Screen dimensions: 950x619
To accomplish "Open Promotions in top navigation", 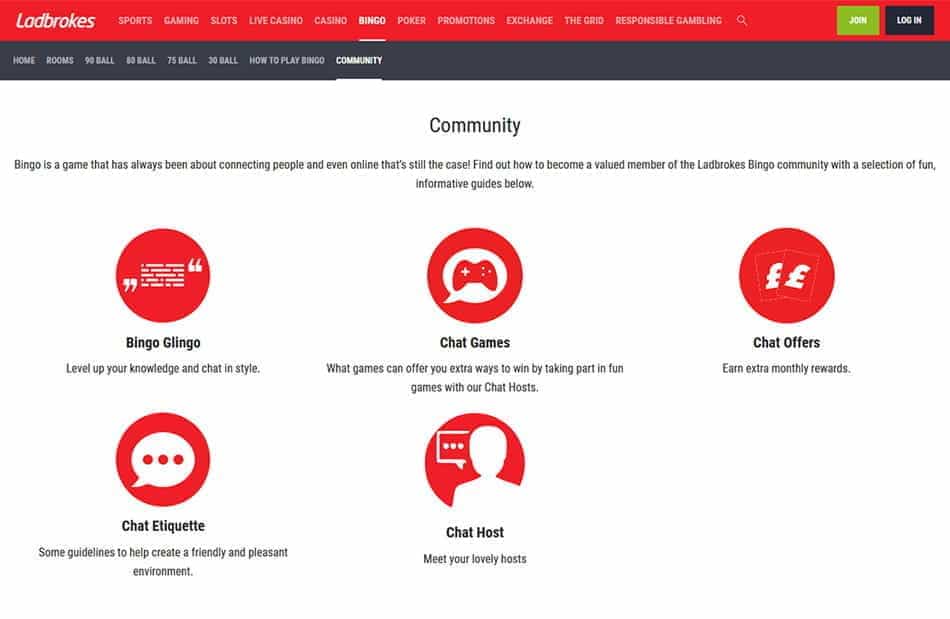I will click(466, 21).
